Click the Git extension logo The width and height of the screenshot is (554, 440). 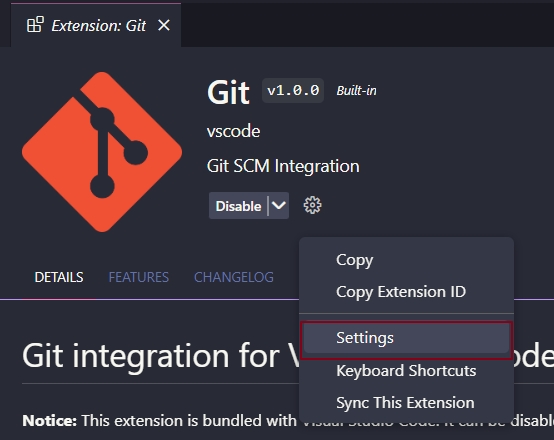tap(102, 152)
